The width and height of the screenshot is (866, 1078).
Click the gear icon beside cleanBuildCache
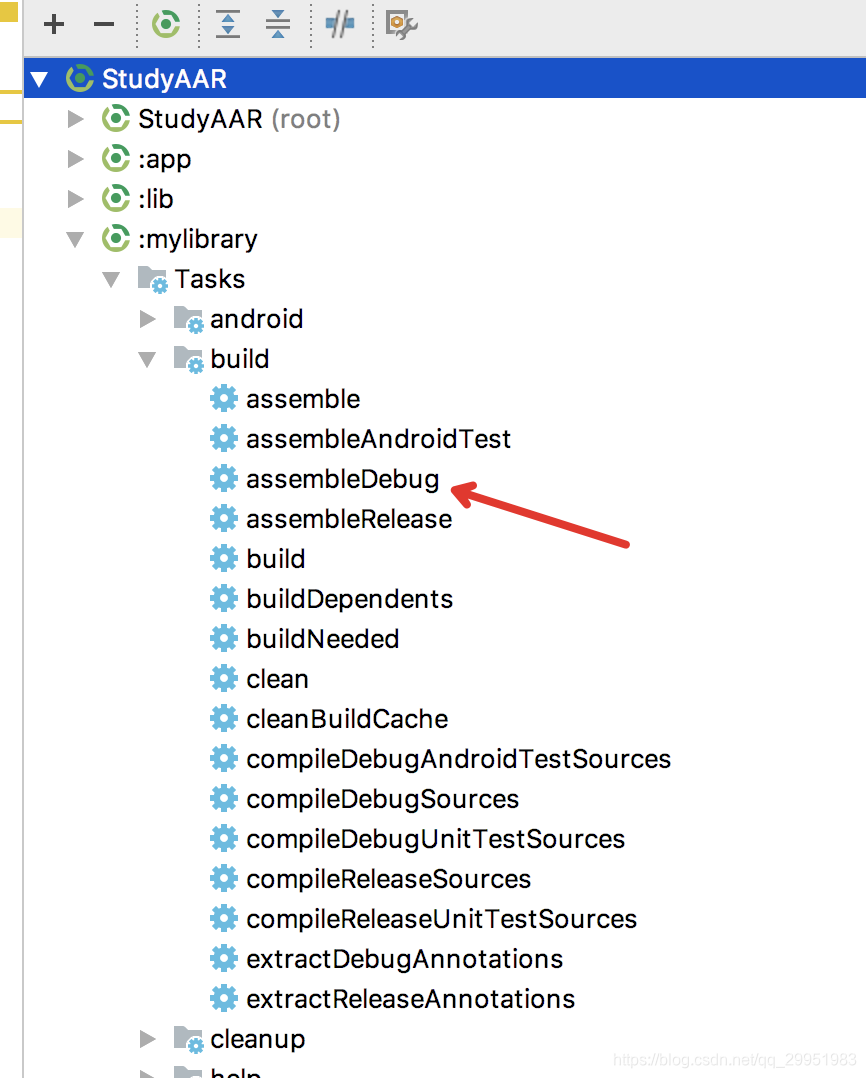[224, 718]
